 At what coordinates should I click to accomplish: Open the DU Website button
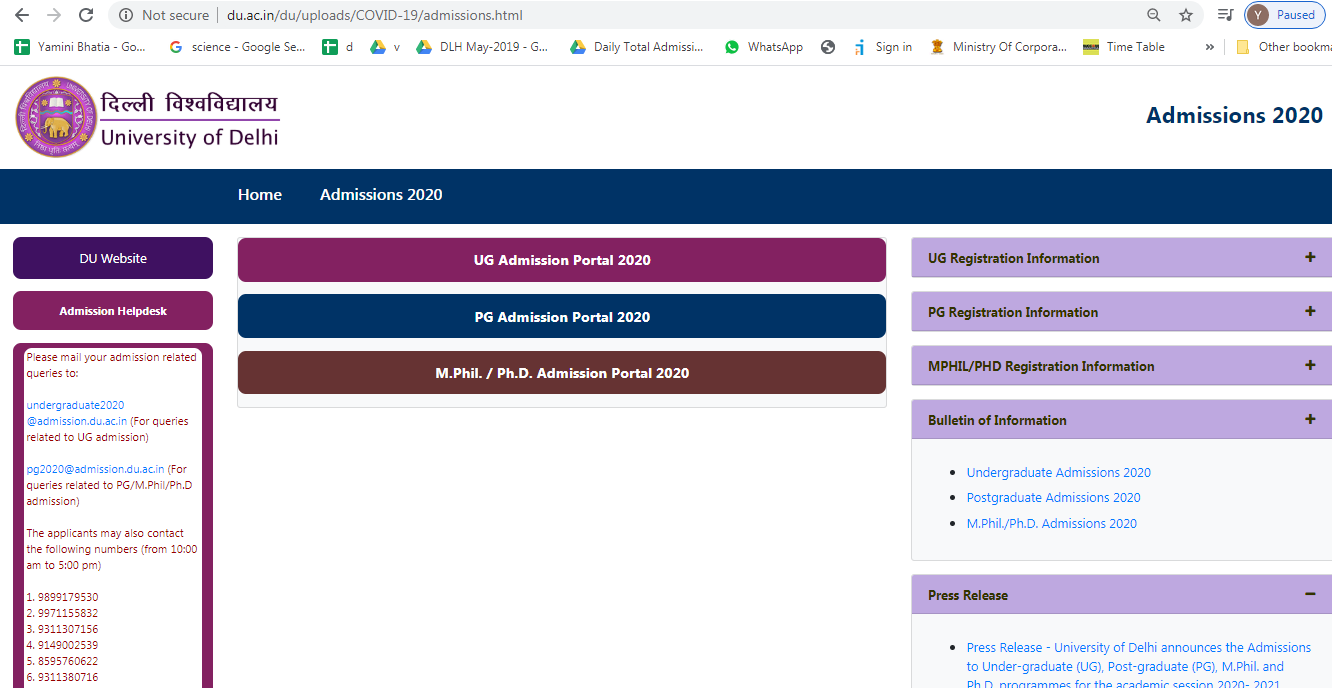click(x=113, y=258)
